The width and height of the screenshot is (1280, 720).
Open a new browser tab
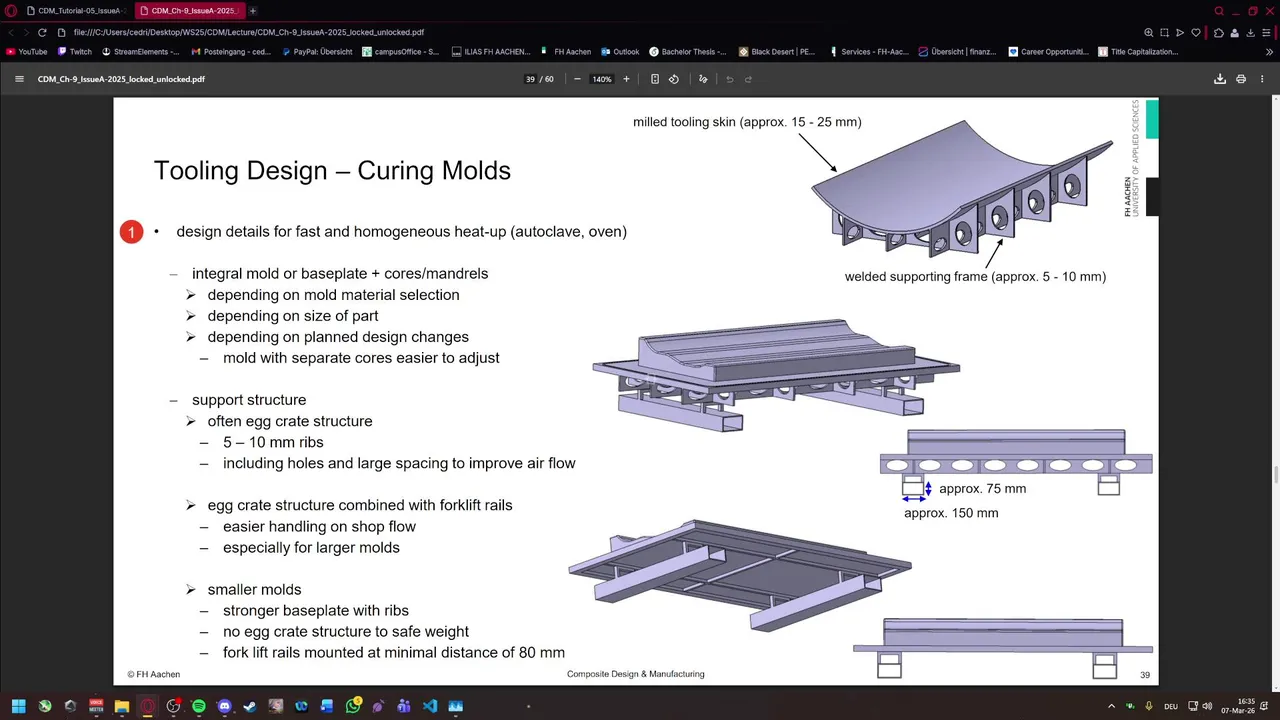pos(252,11)
